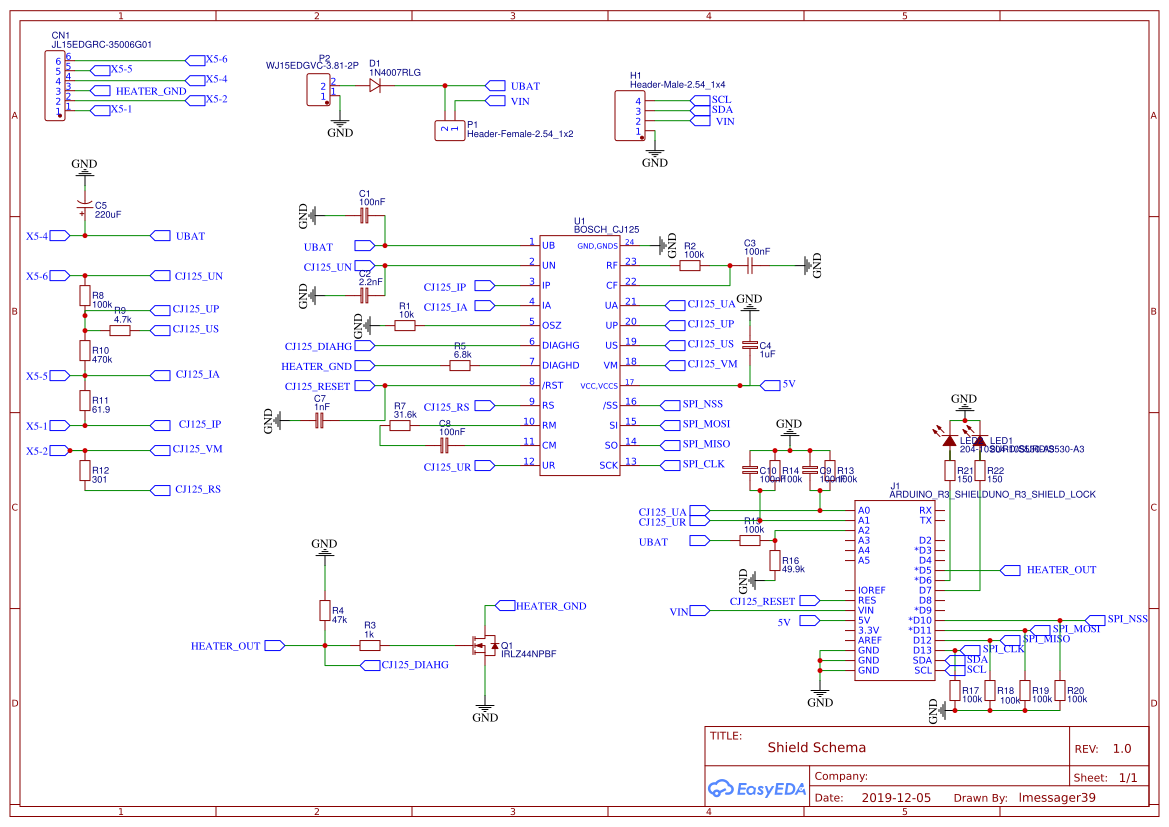Viewport: 1169px width, 827px height.
Task: Click the 'AREF' pin label on the Arduino
Action: pyautogui.click(x=869, y=640)
